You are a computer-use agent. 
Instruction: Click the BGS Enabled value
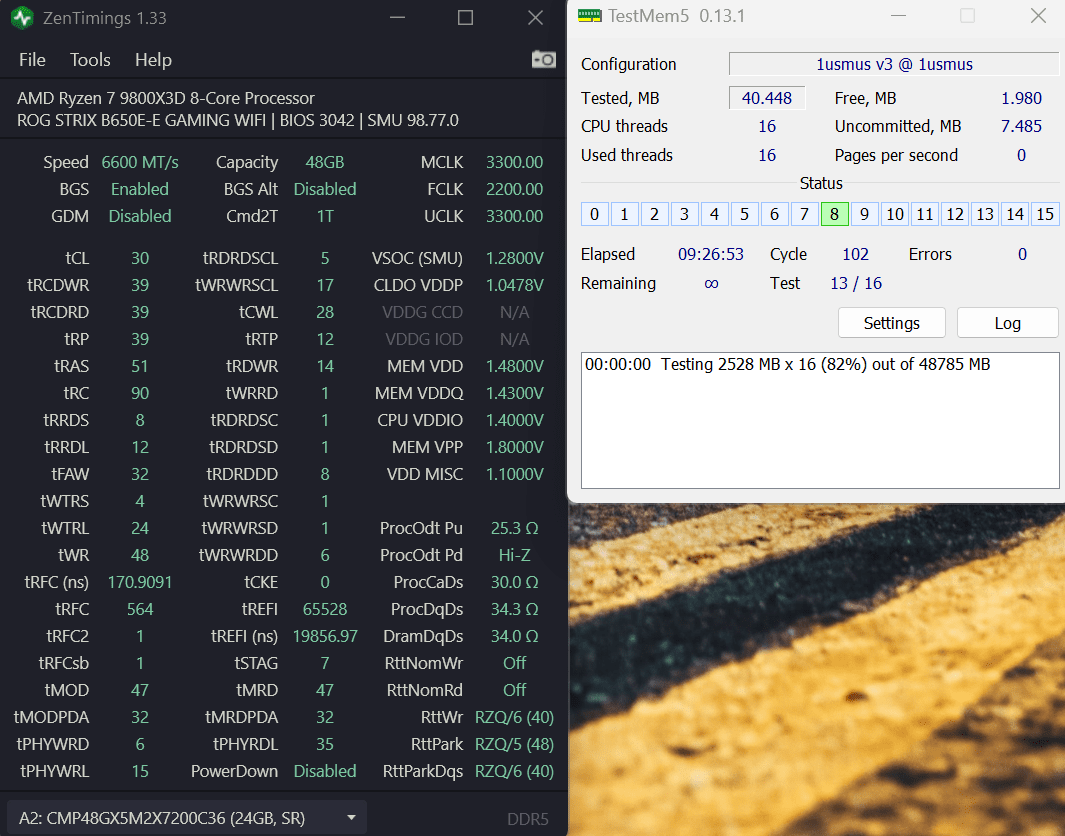point(140,189)
